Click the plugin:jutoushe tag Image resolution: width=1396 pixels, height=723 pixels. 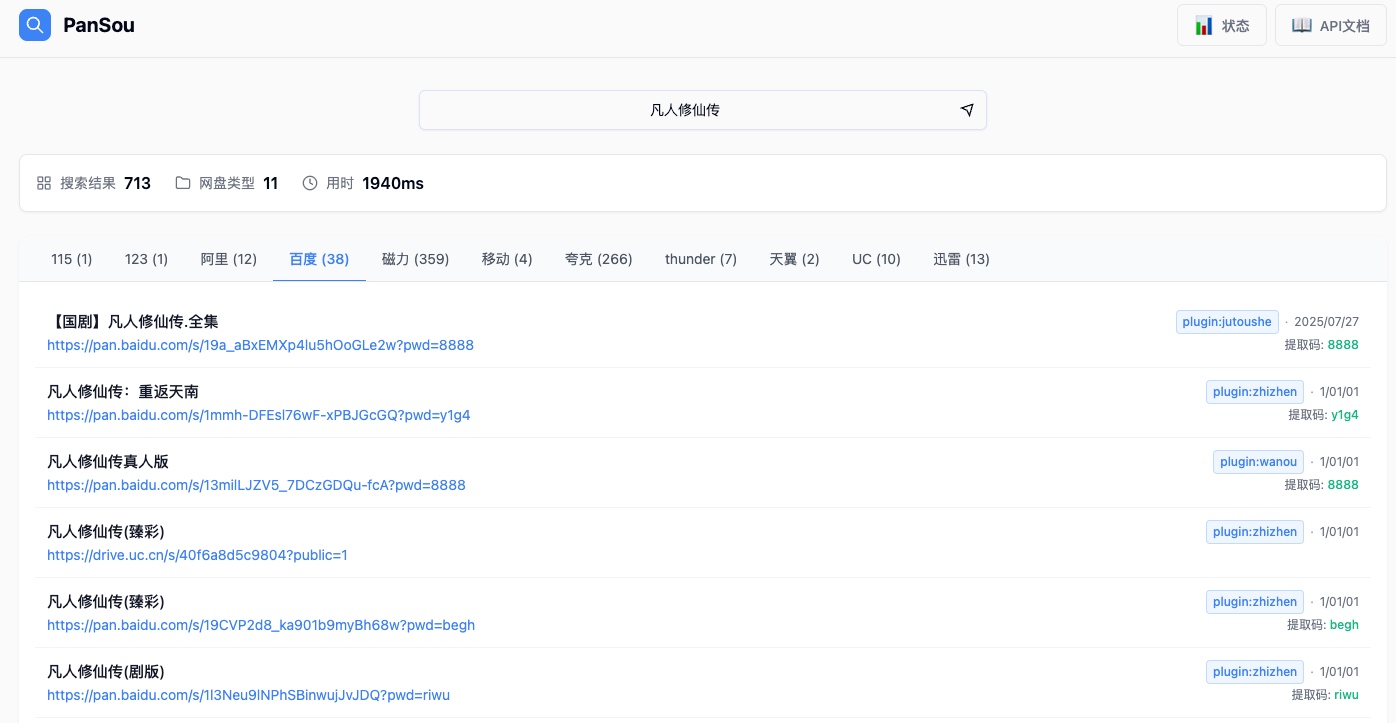coord(1227,322)
